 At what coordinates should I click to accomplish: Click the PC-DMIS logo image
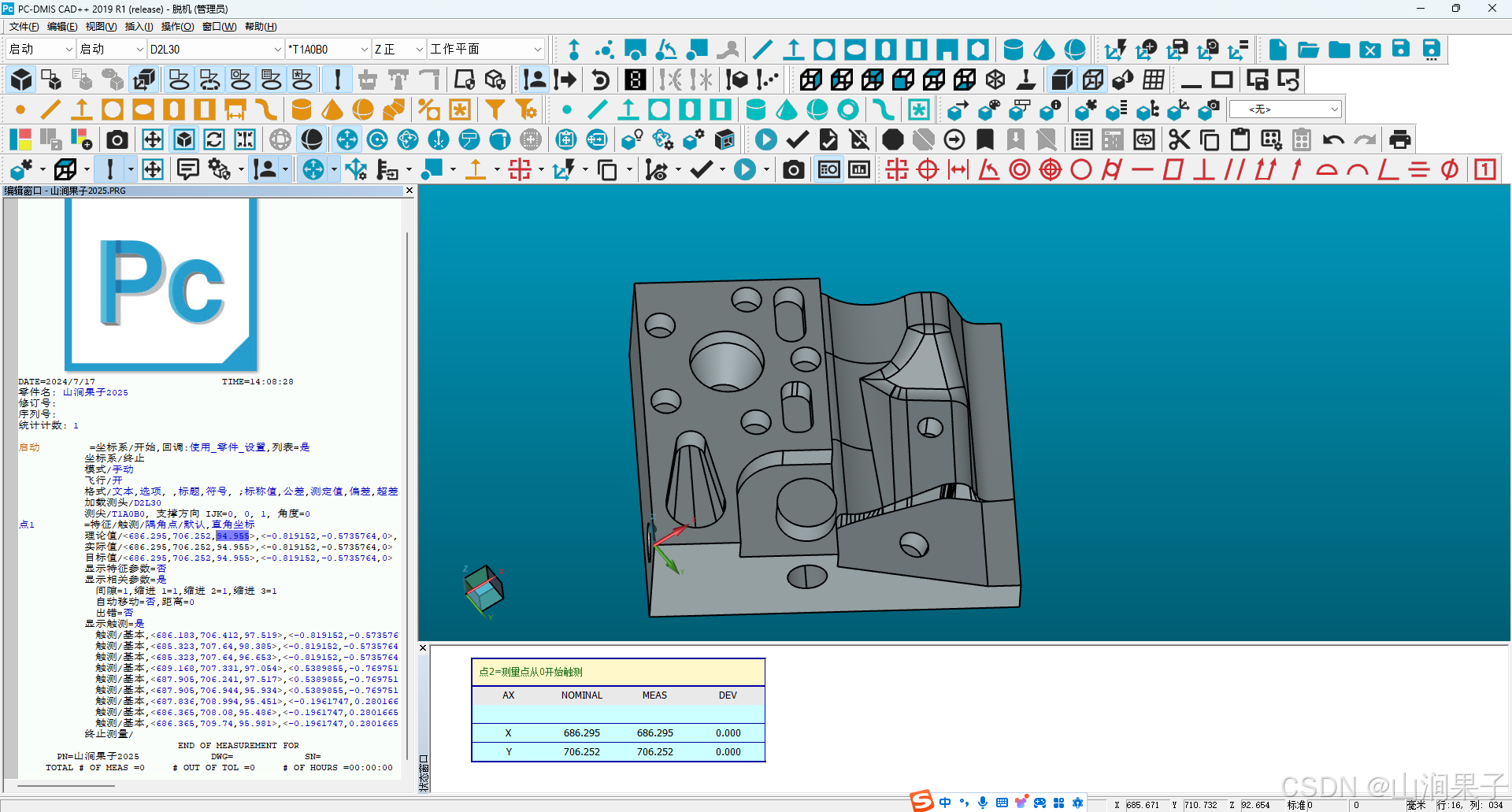pyautogui.click(x=161, y=284)
